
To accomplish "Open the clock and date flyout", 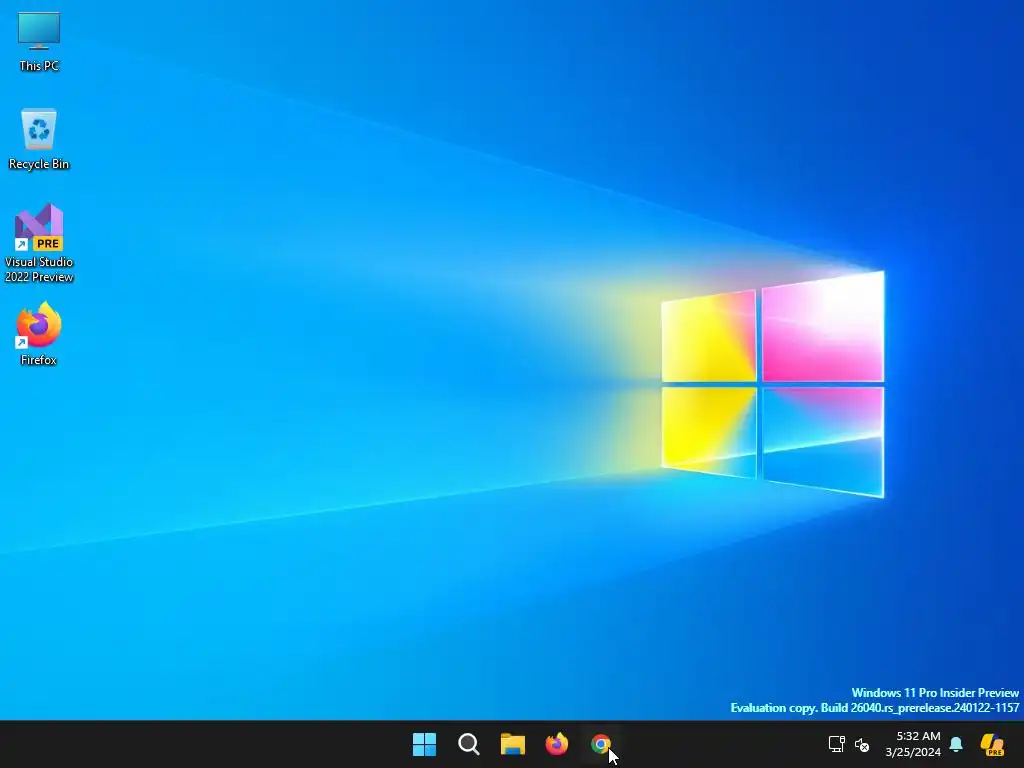I will (913, 744).
